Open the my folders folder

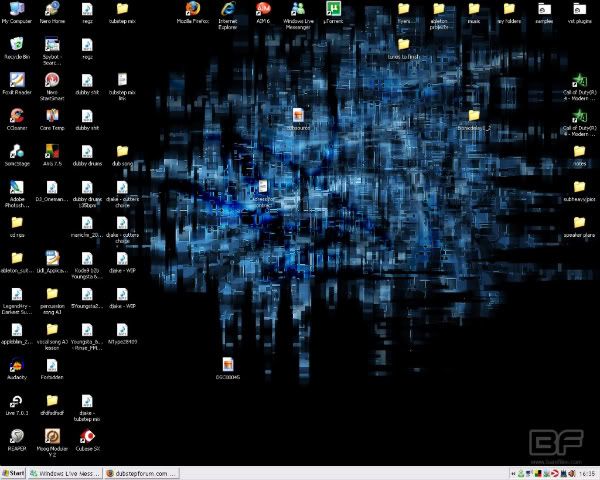click(x=509, y=13)
